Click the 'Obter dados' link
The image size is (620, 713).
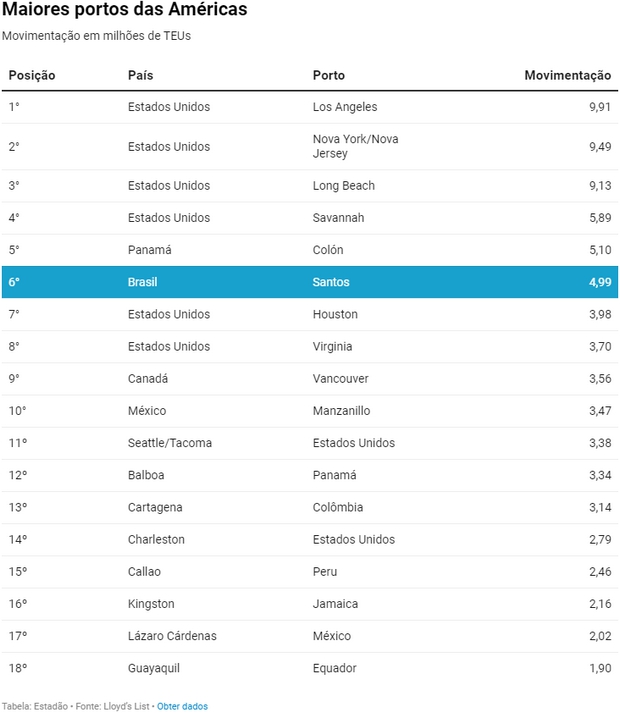(x=182, y=706)
